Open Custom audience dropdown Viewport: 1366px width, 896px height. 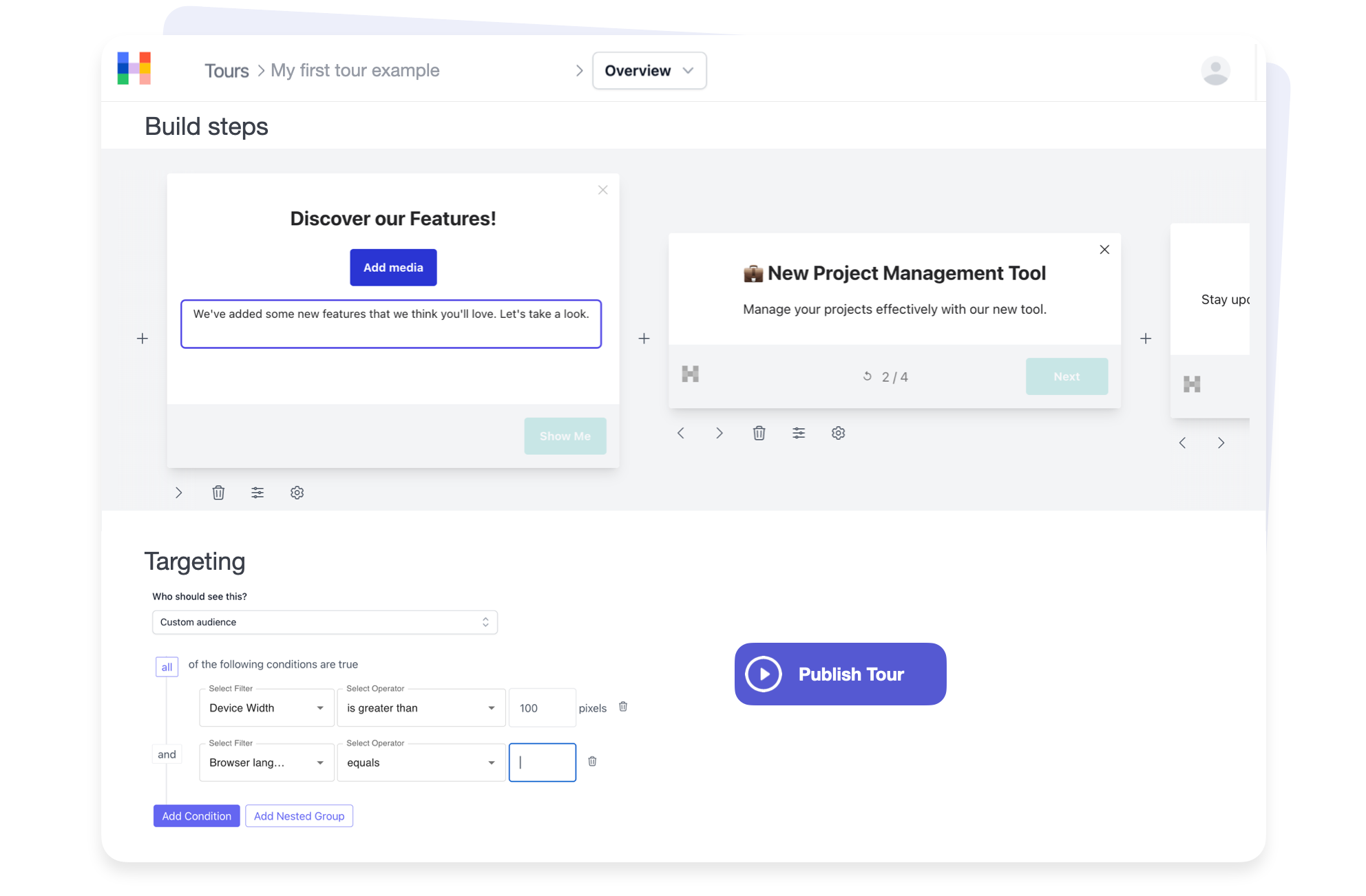point(324,622)
